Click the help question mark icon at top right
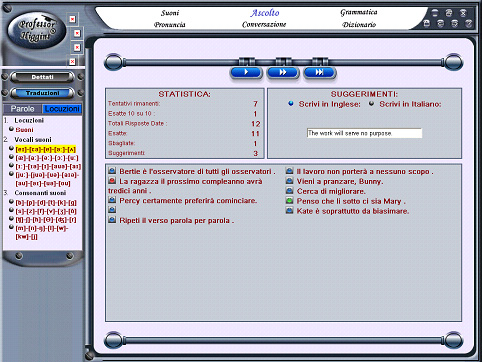Image resolution: width=482 pixels, height=362 pixels. pos(469,23)
